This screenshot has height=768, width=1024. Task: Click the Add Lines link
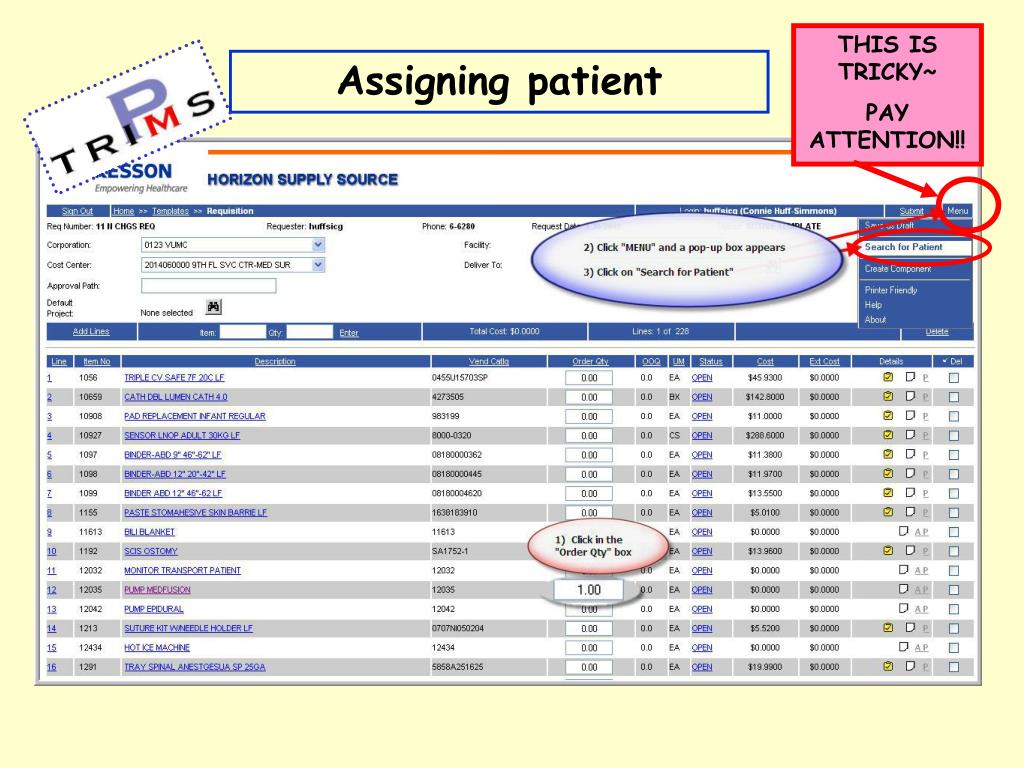point(91,332)
